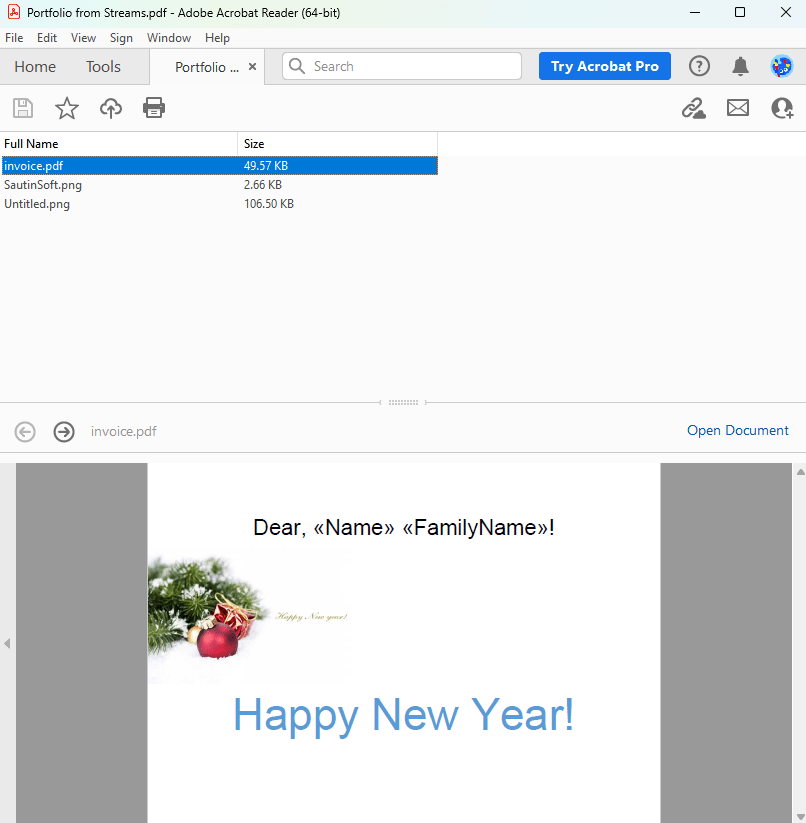Select SautinSoft.png in the file list

43,185
